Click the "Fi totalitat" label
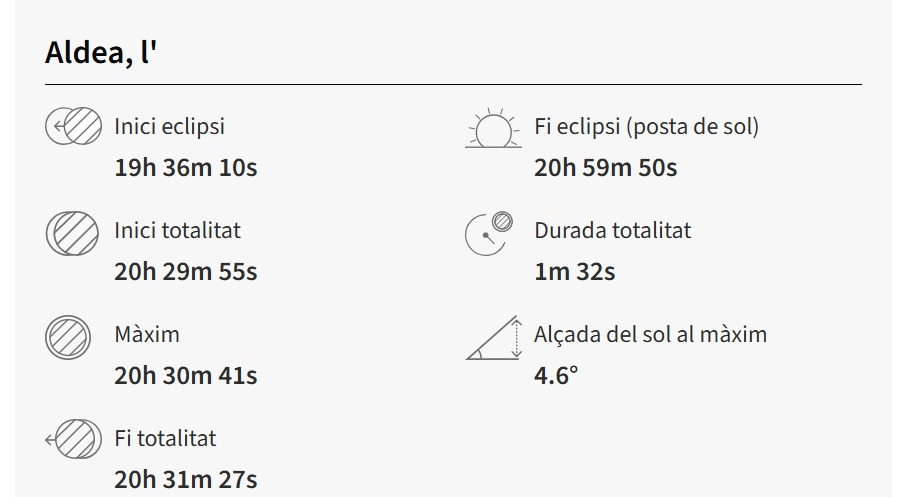This screenshot has height=497, width=914. (x=165, y=439)
